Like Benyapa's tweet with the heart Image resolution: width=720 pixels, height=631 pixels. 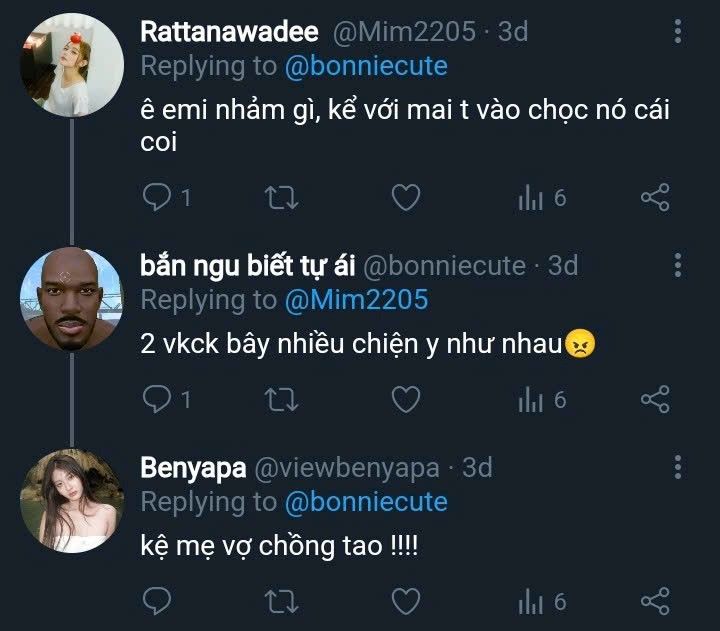(404, 601)
